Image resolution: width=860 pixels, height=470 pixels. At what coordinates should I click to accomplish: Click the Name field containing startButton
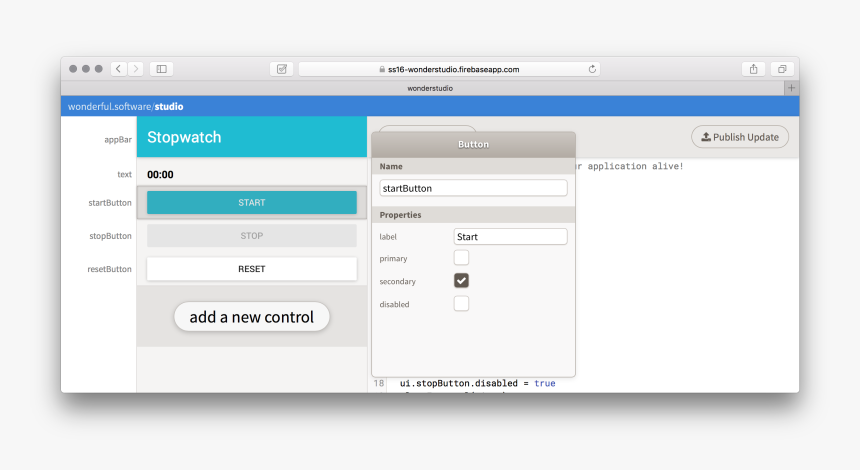tap(473, 188)
